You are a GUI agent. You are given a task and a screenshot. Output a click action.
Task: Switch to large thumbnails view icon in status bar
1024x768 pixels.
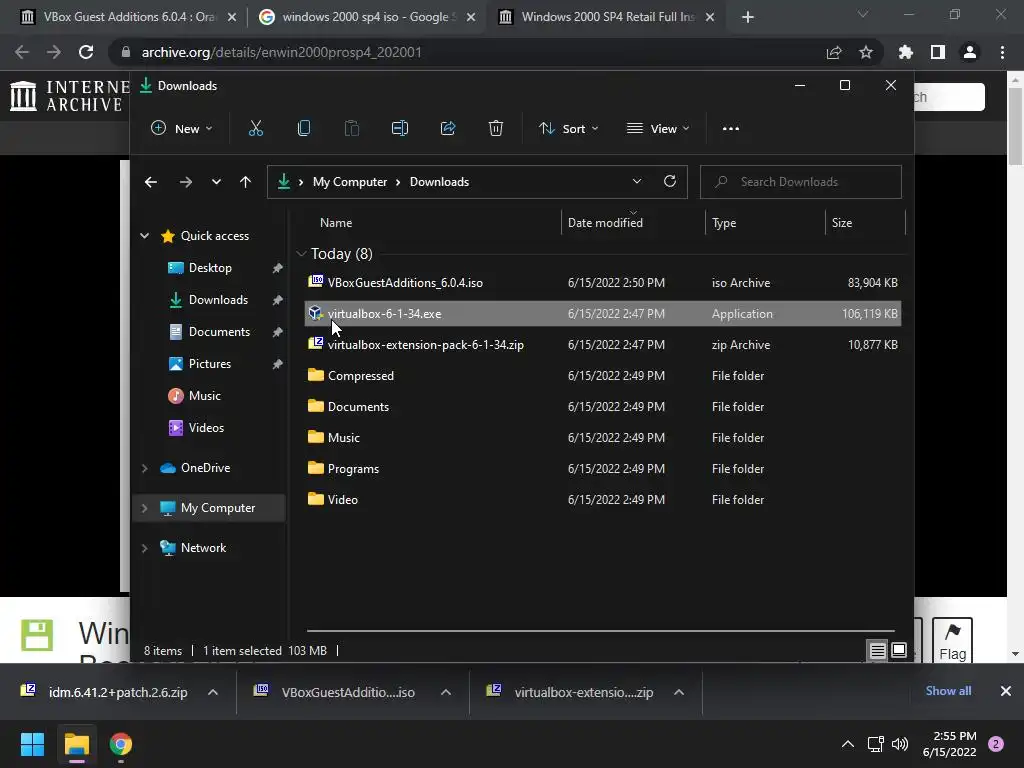(899, 650)
